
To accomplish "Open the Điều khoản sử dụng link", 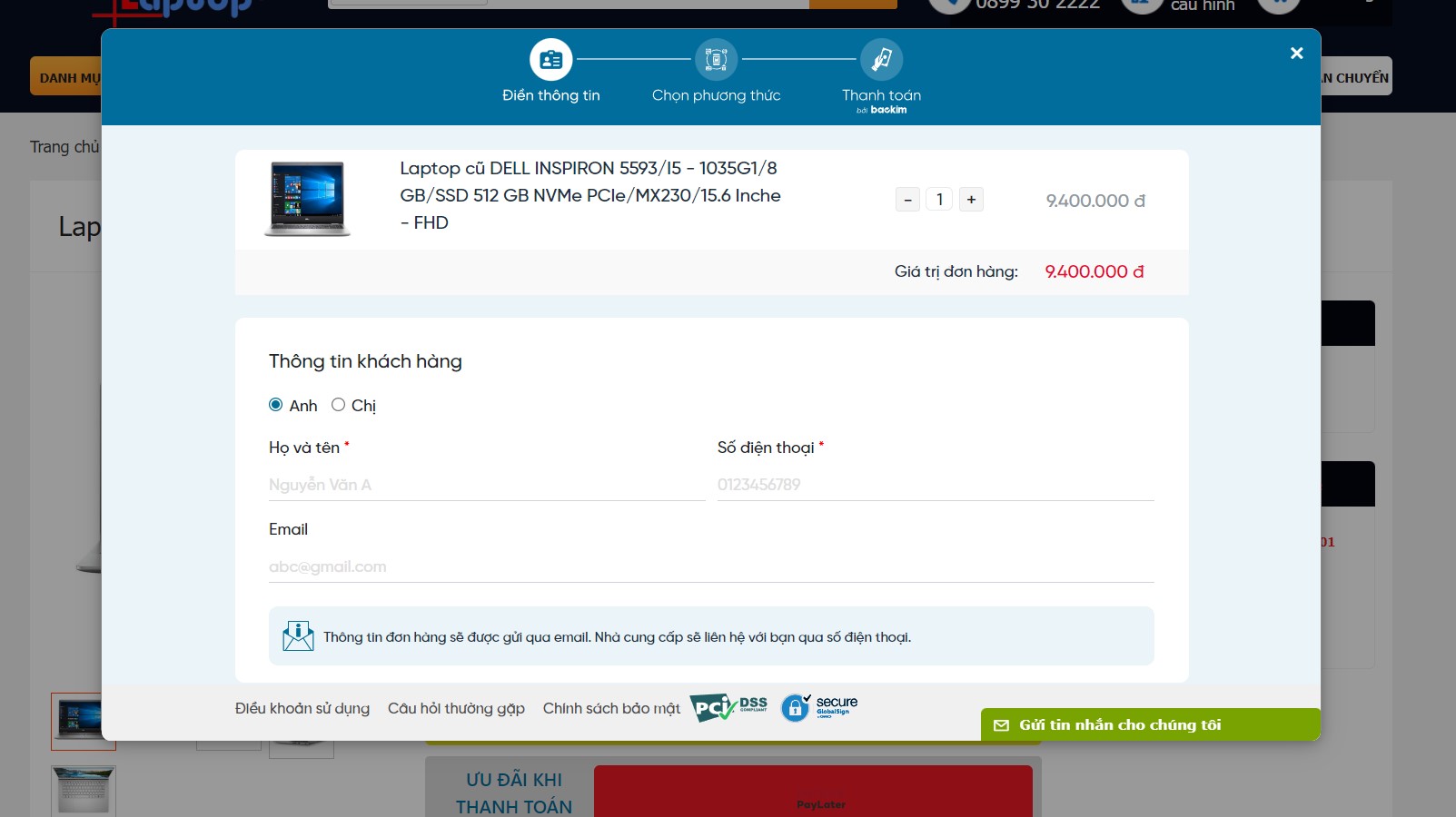I will click(x=302, y=708).
